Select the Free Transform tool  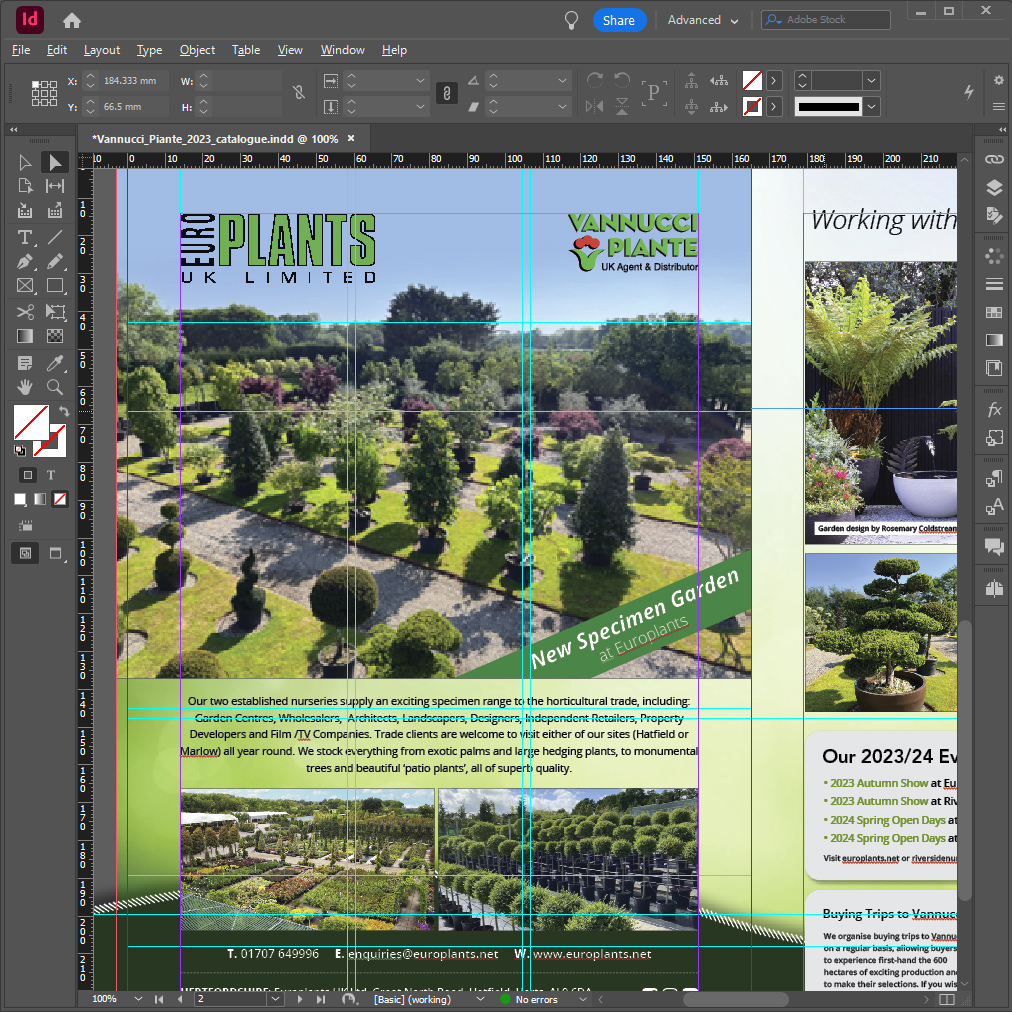pyautogui.click(x=54, y=312)
